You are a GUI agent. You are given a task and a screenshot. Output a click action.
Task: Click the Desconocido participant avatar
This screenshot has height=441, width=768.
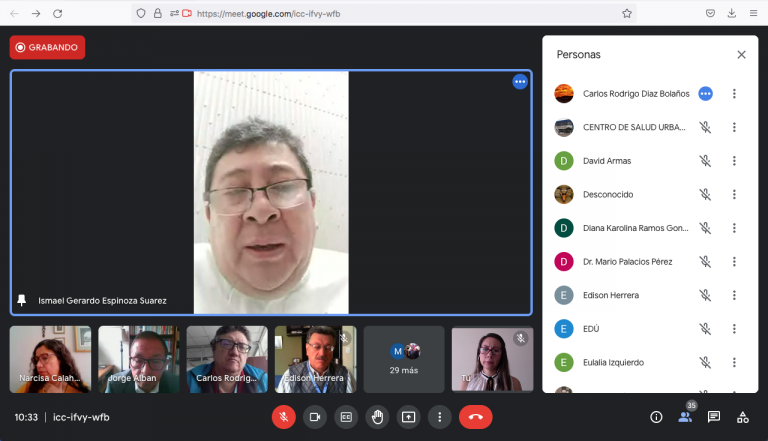(x=564, y=195)
